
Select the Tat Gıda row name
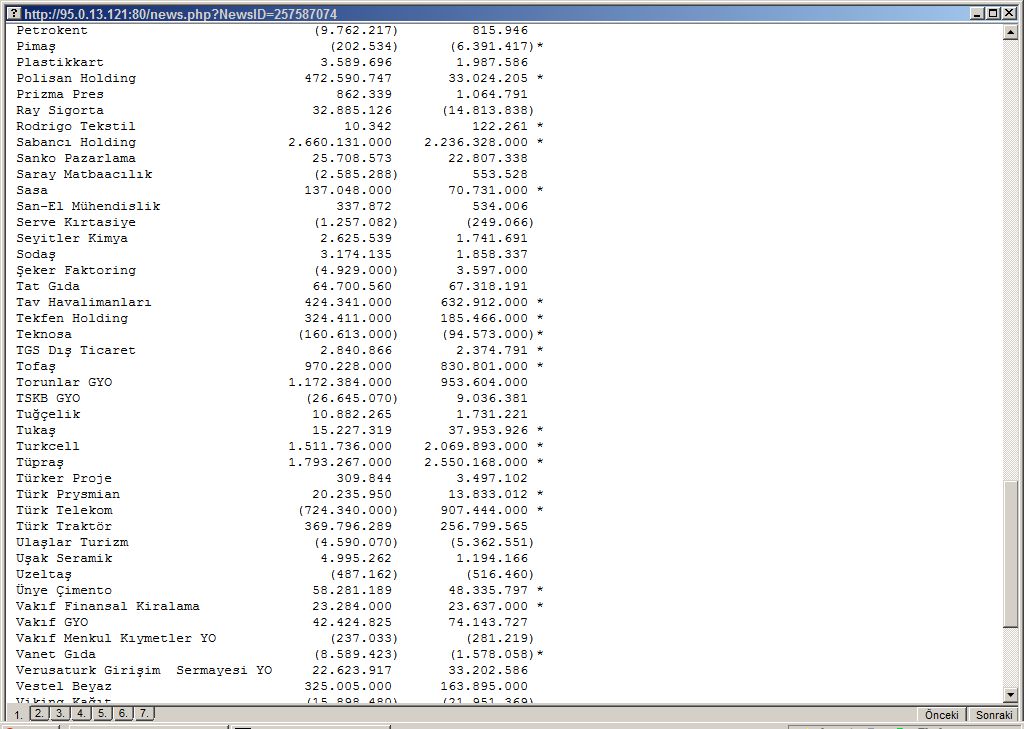pos(48,286)
